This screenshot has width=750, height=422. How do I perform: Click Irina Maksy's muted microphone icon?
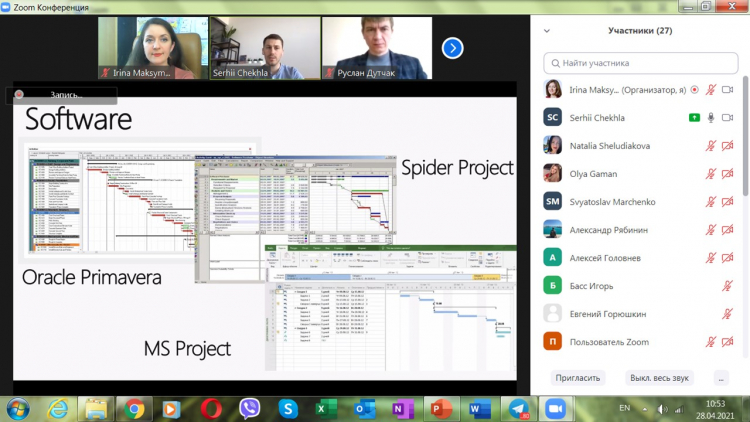click(711, 90)
